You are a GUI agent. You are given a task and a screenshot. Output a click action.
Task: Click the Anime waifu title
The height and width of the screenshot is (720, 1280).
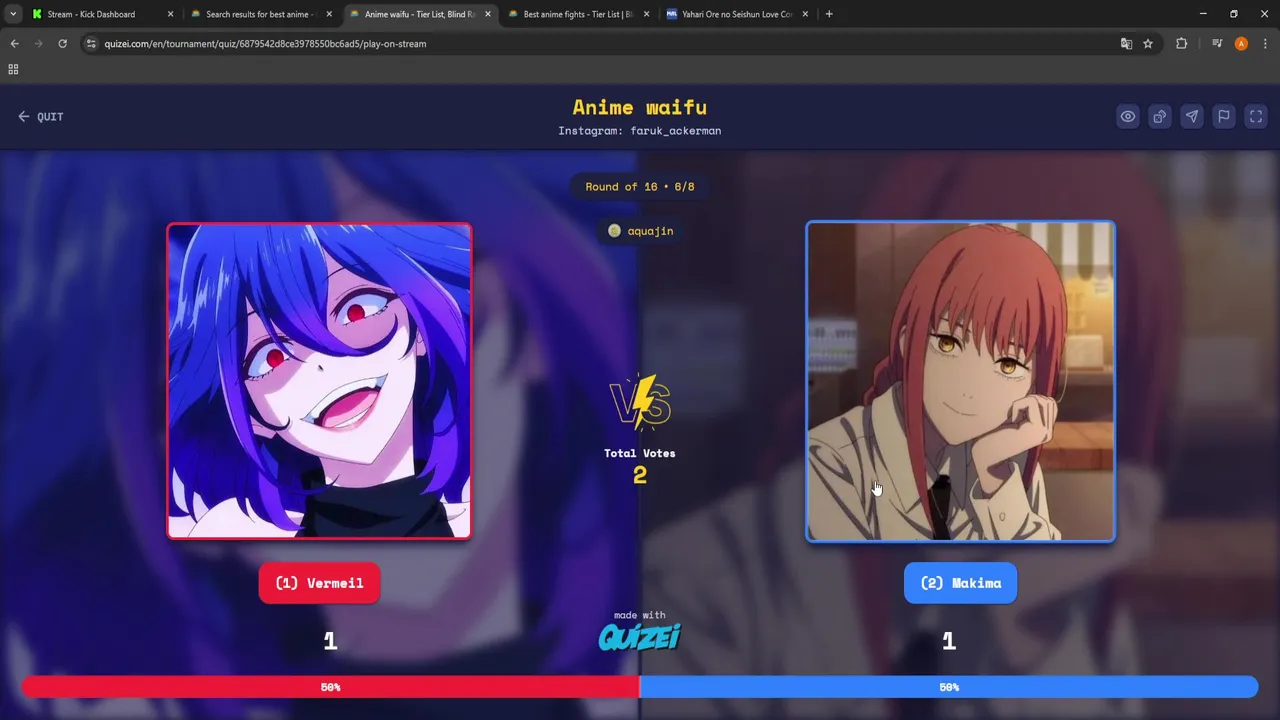click(640, 107)
